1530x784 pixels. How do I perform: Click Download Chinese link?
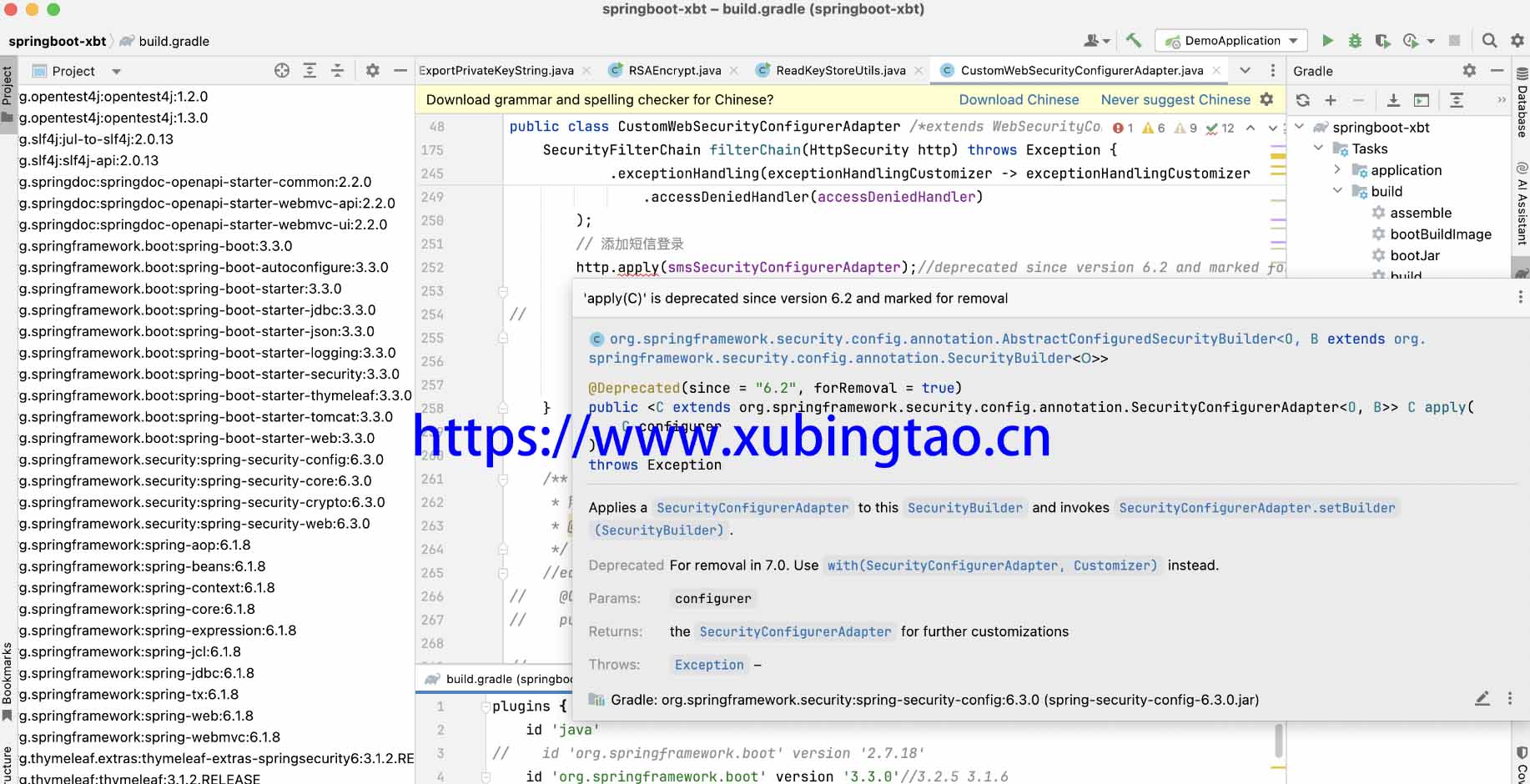(x=1019, y=99)
